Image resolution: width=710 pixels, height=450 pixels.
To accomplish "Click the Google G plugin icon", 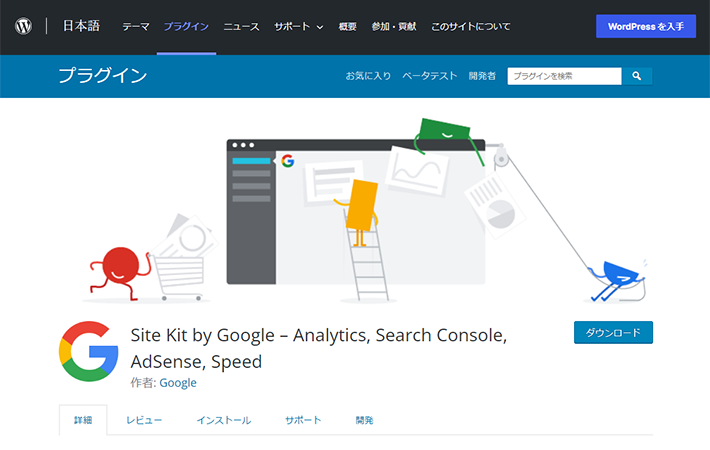I will point(88,351).
